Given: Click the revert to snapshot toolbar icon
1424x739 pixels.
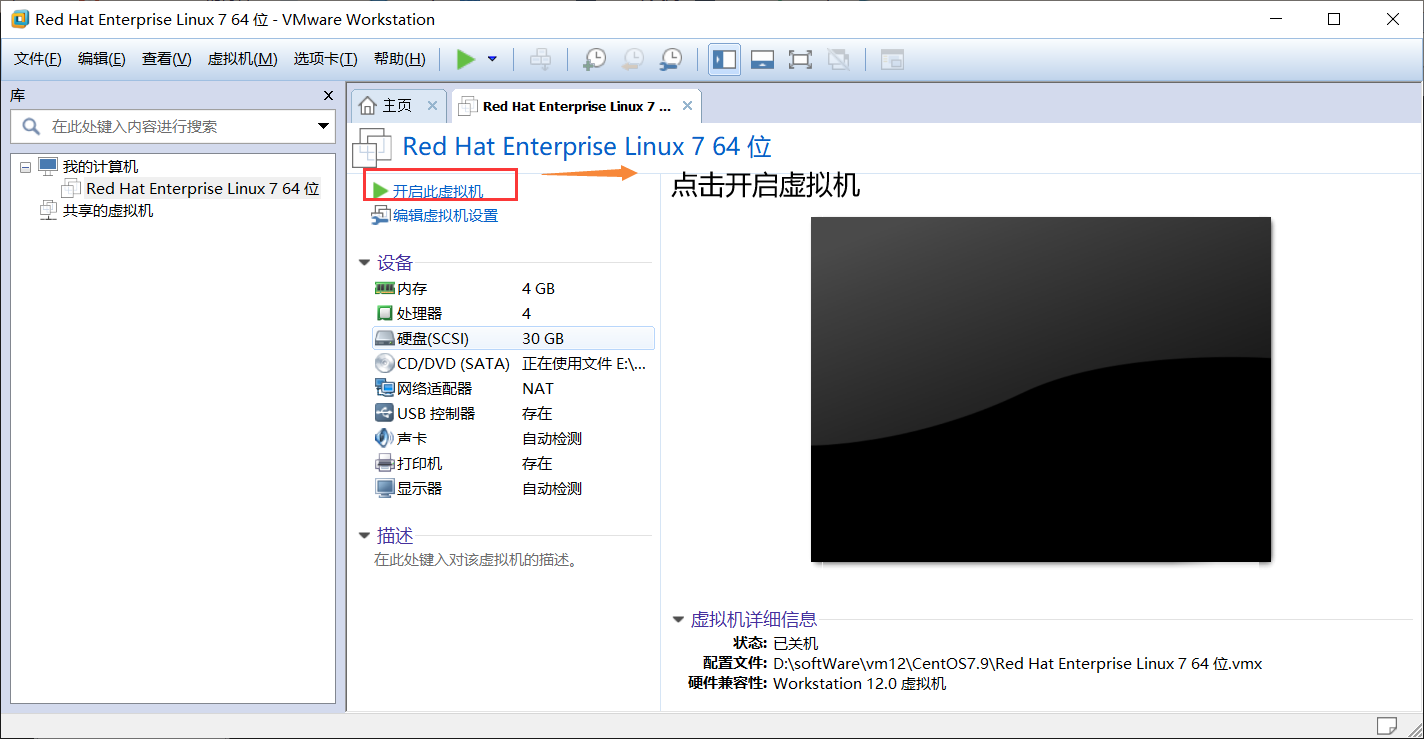Looking at the screenshot, I should 632,59.
